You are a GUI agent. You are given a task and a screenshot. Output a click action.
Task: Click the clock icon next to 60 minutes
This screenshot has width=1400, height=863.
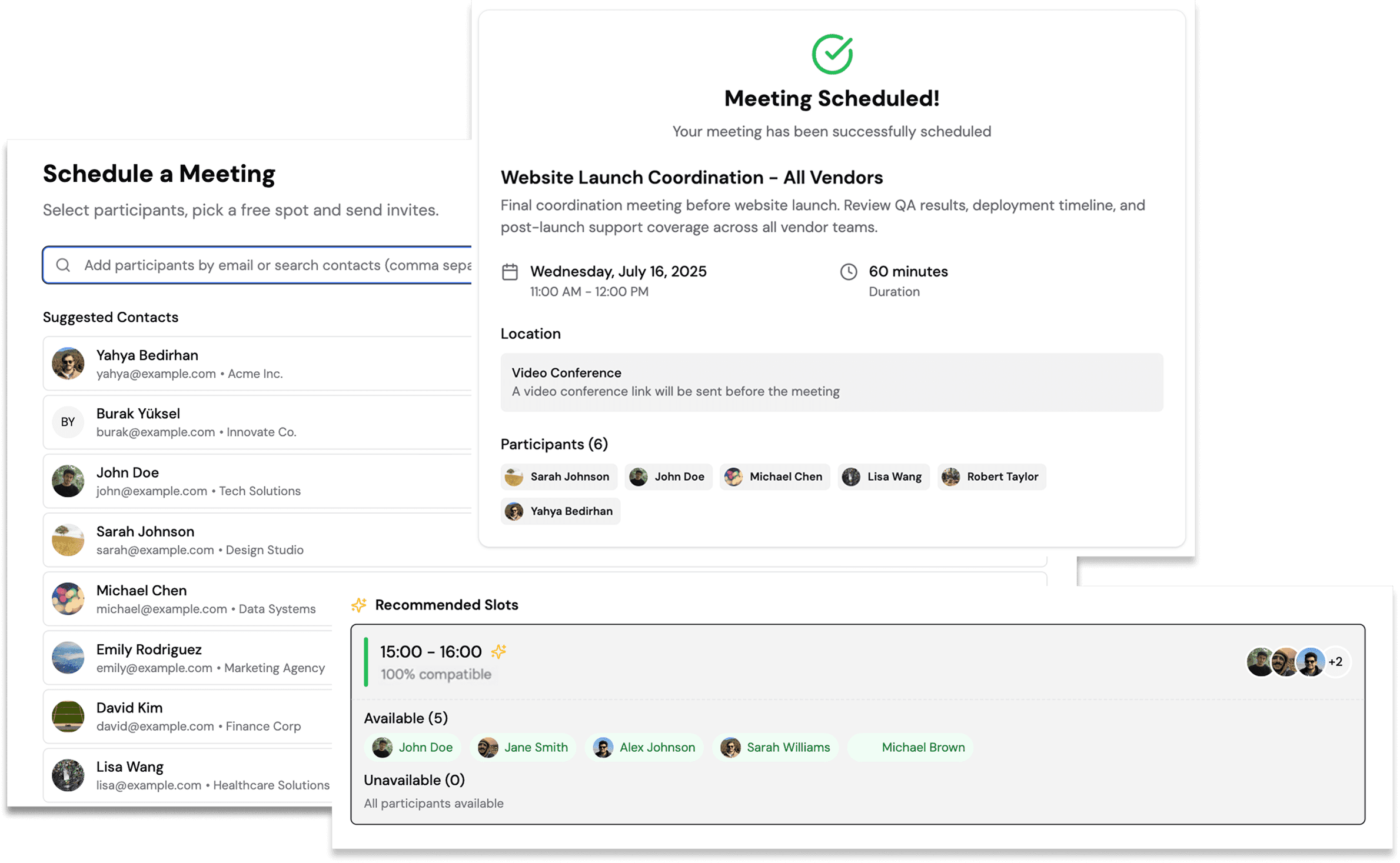point(848,272)
